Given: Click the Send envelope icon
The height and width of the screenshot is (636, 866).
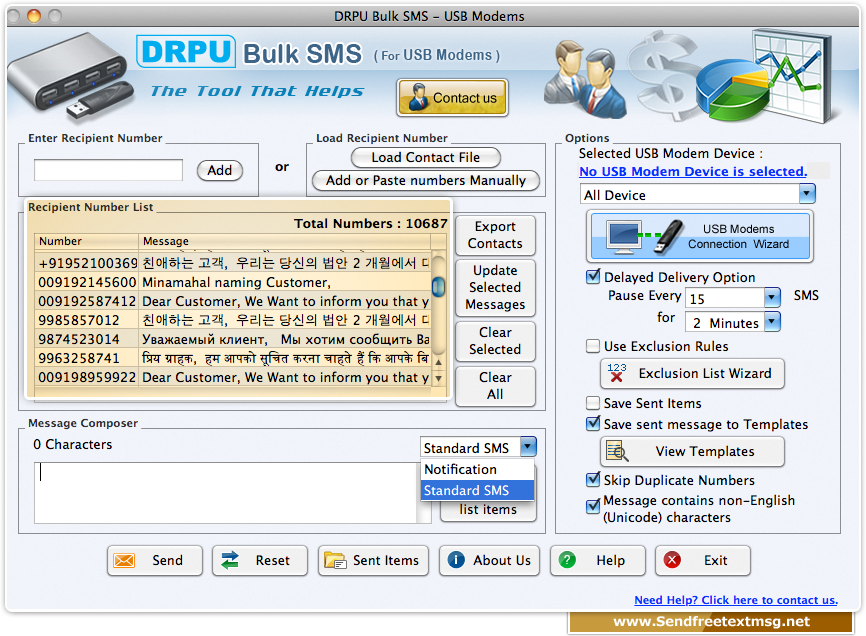Looking at the screenshot, I should (125, 561).
